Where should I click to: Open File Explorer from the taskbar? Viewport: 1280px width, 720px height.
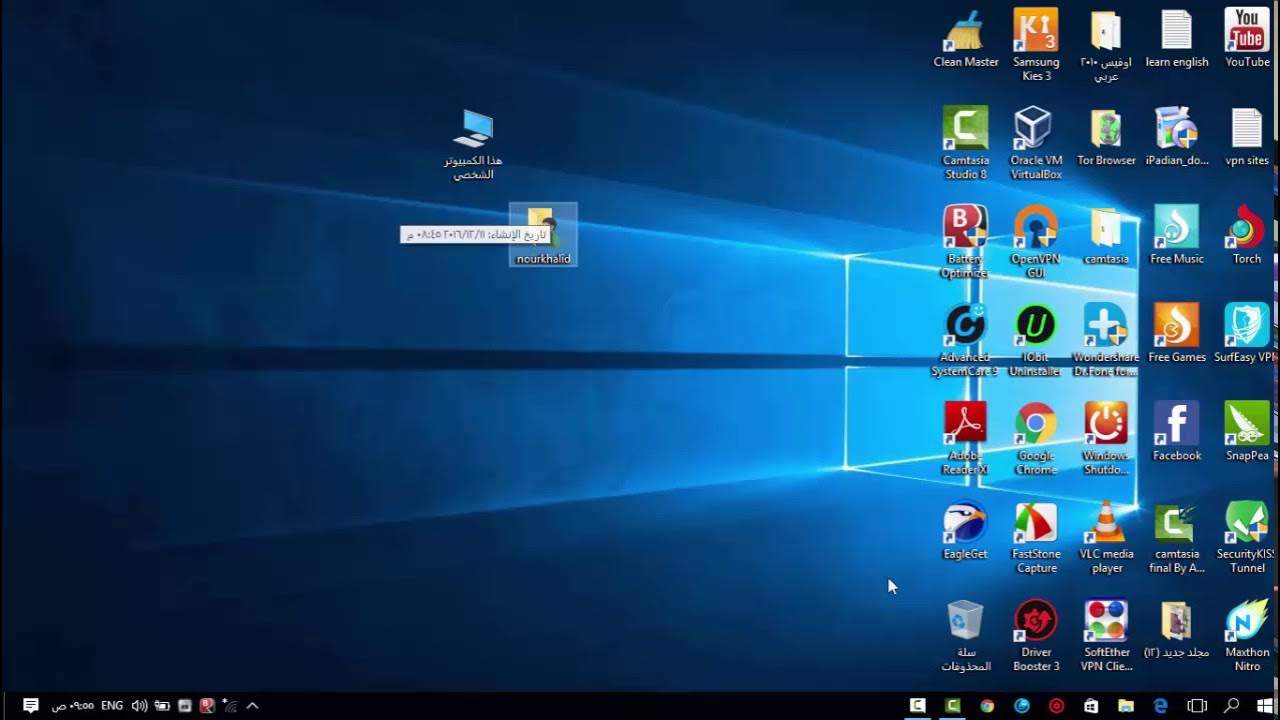tap(1126, 705)
